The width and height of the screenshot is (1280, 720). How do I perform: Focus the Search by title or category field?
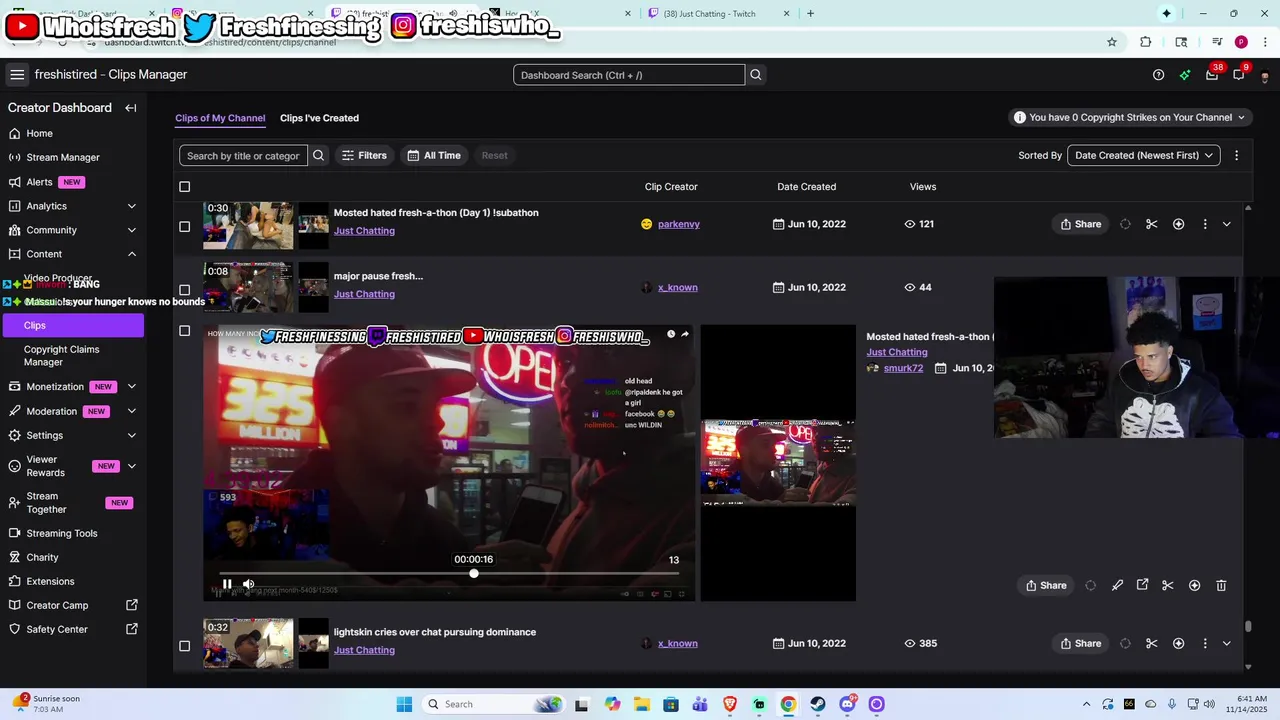243,155
